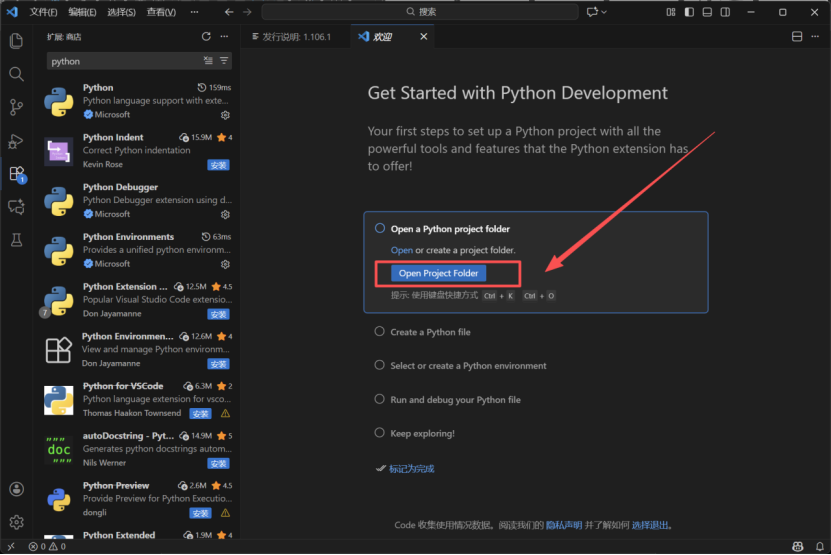Click the python extension search field
The width and height of the screenshot is (831, 555).
[x=125, y=61]
